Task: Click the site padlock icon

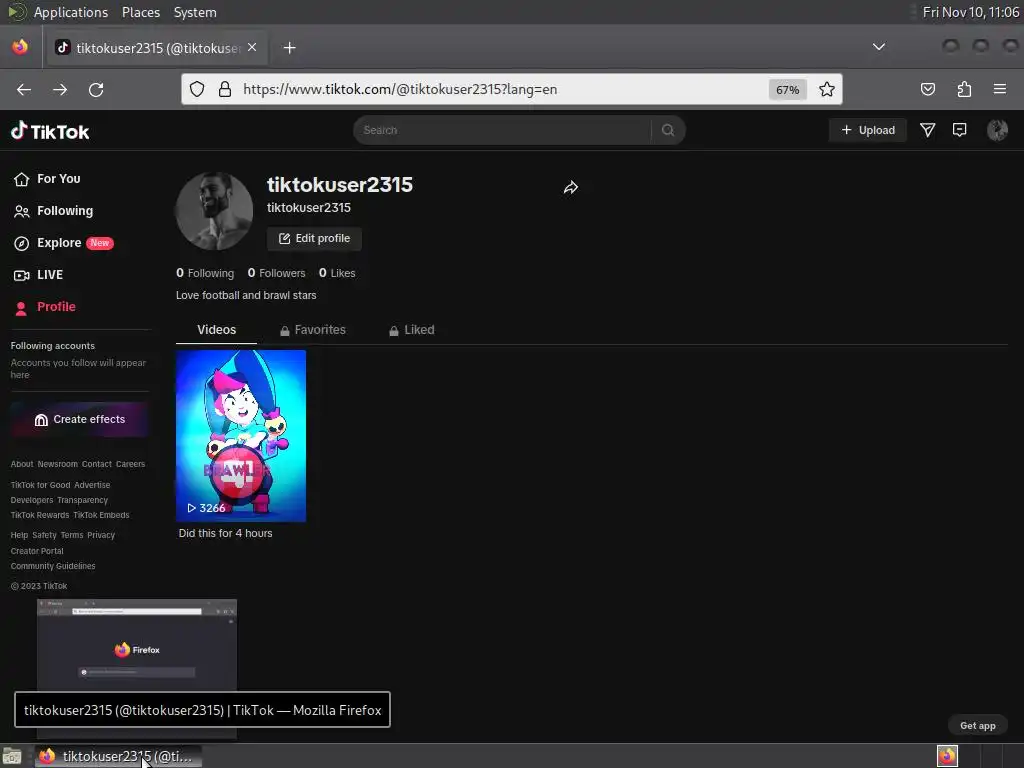Action: 225,89
